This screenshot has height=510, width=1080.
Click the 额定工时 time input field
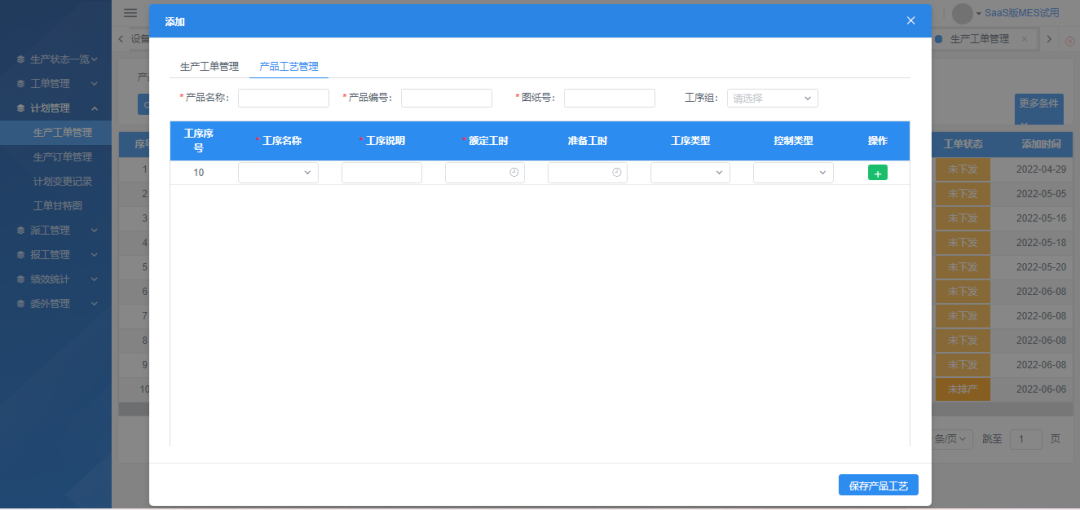(485, 172)
